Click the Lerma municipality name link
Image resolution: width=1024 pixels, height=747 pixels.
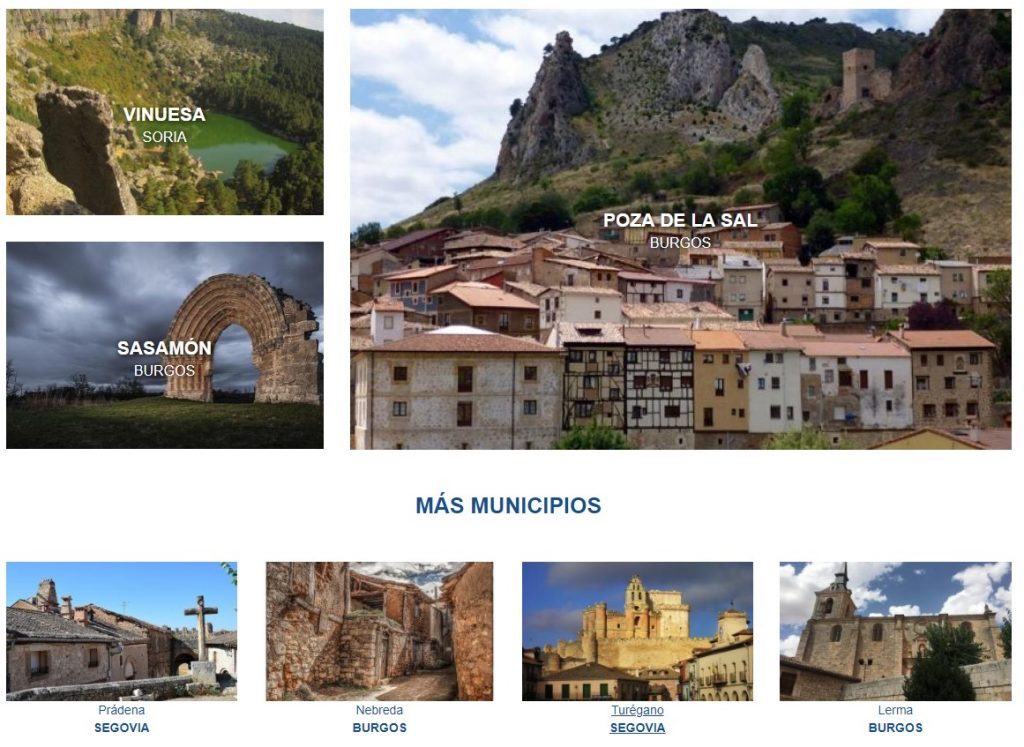coord(895,710)
